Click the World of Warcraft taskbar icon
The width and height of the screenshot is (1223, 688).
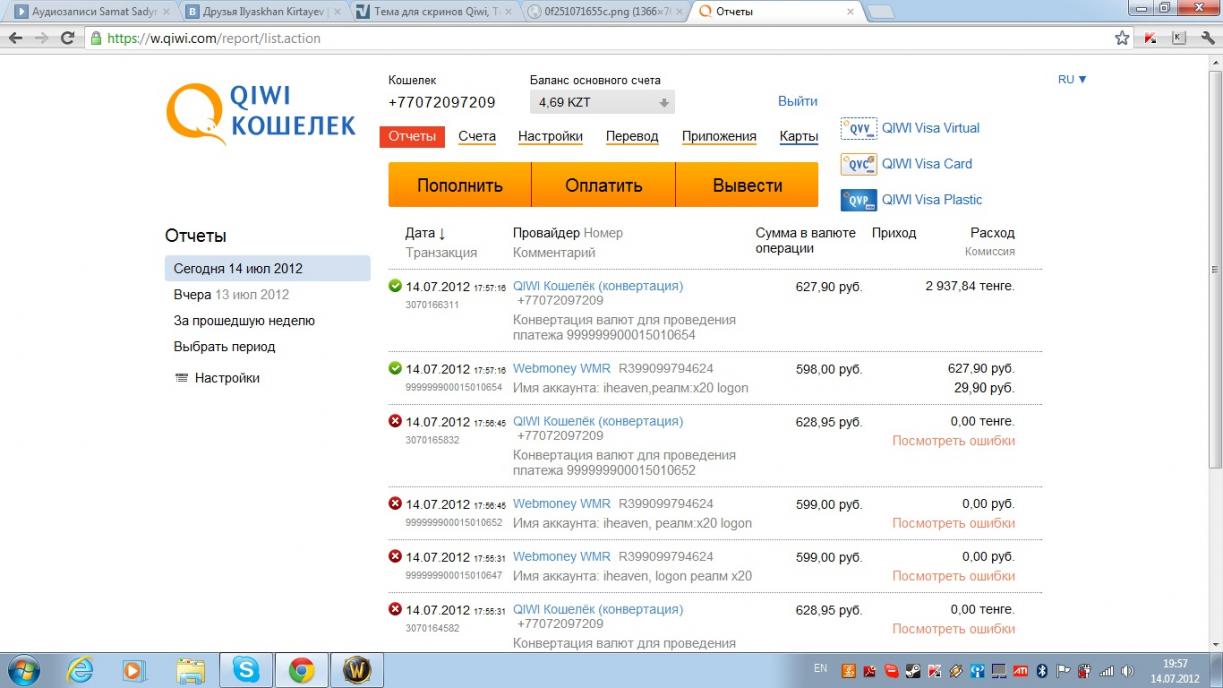(x=357, y=669)
